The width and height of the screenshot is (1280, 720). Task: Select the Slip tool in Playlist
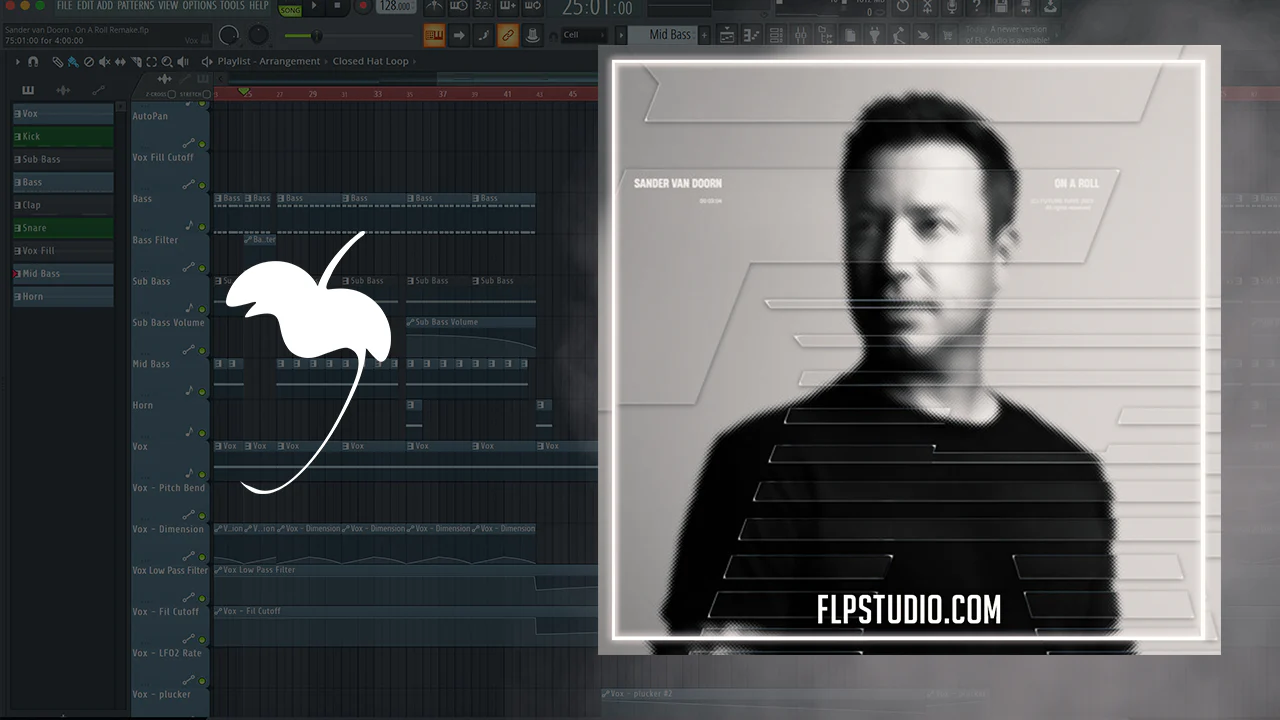(121, 62)
